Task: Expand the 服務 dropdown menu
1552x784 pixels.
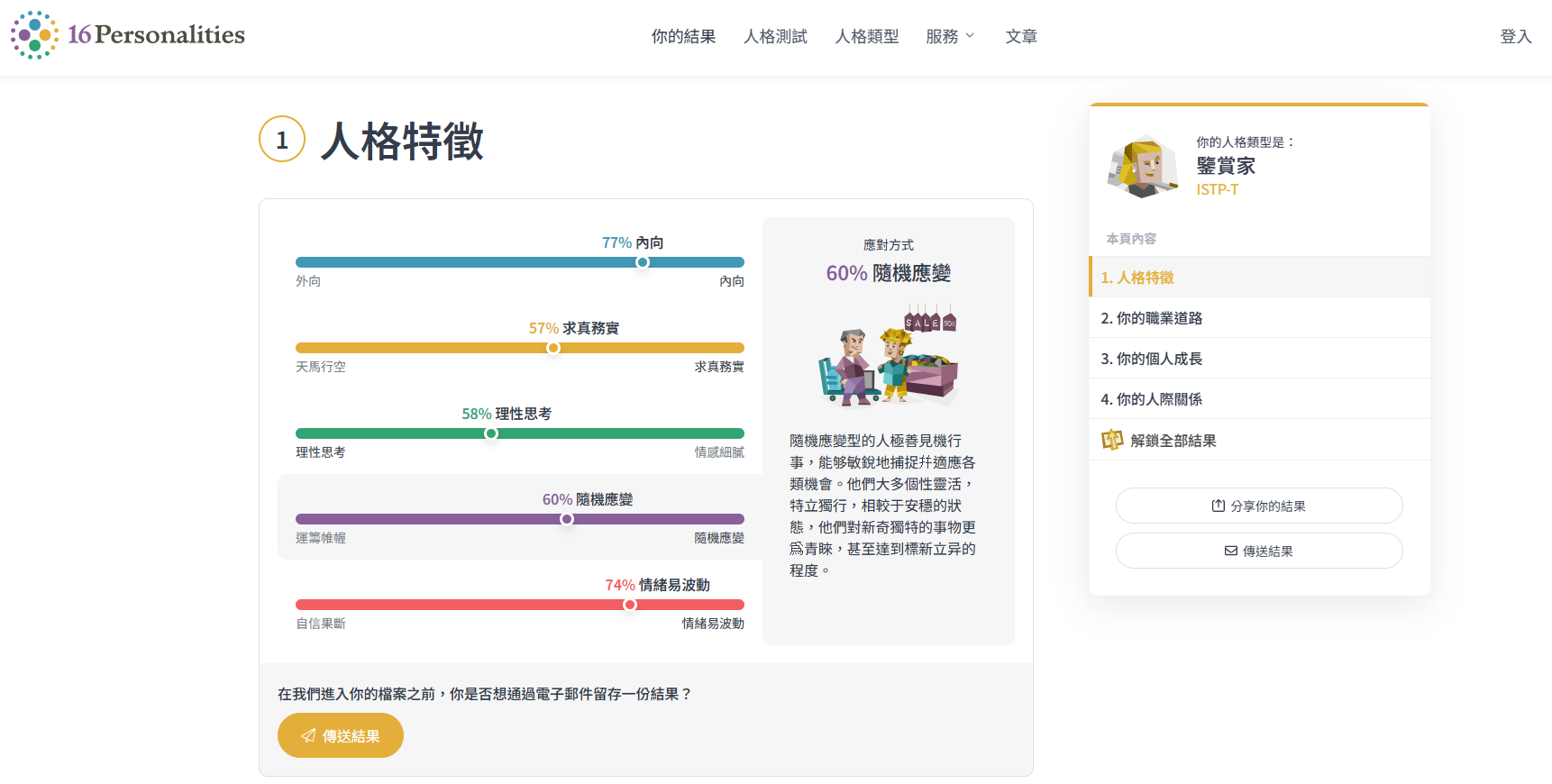Action: (x=950, y=36)
